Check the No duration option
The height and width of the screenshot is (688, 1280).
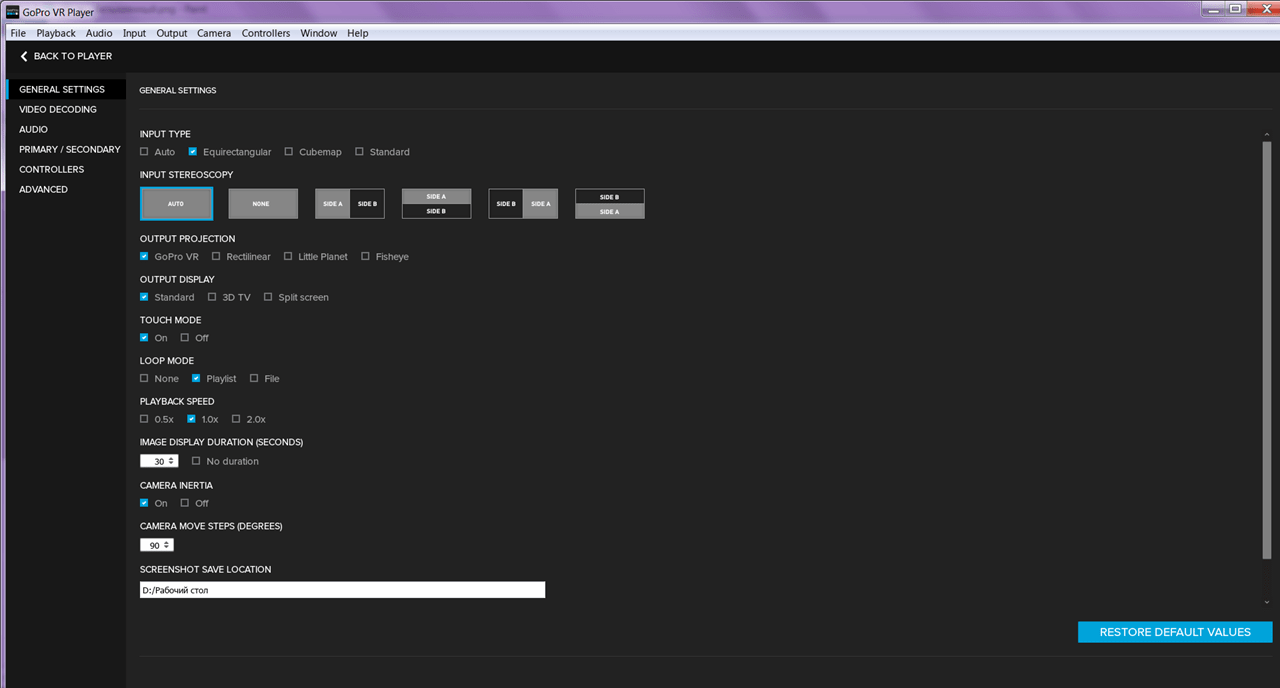pos(196,461)
